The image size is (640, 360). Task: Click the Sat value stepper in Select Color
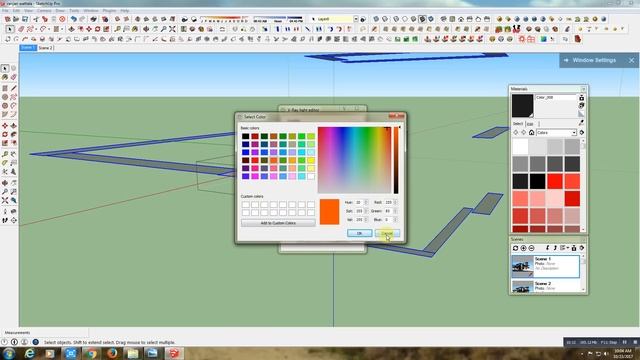pos(366,211)
